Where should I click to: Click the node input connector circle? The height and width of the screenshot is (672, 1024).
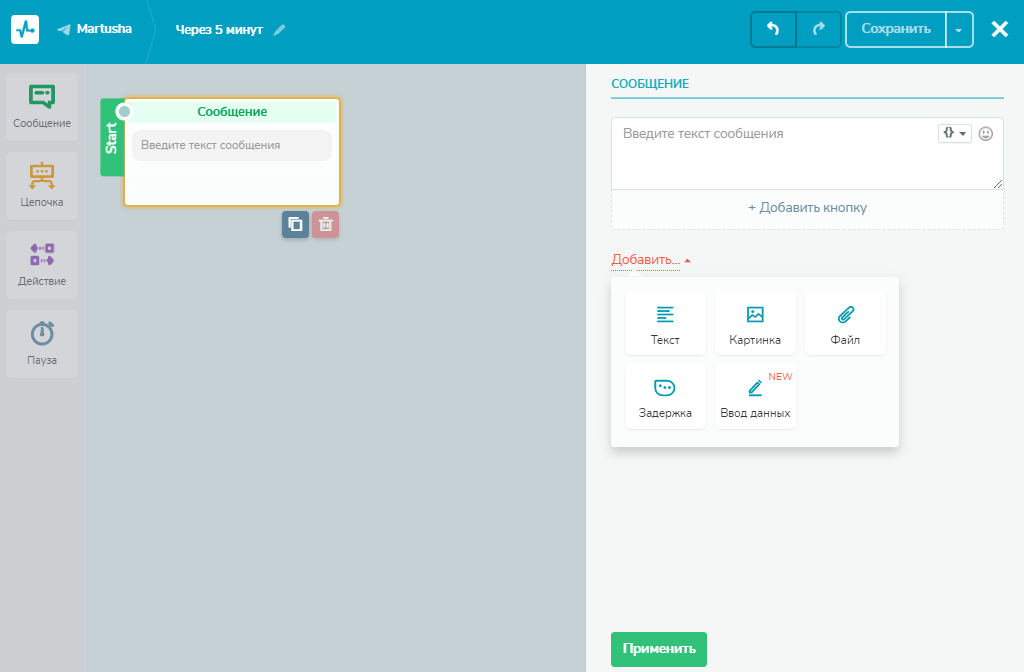click(124, 112)
